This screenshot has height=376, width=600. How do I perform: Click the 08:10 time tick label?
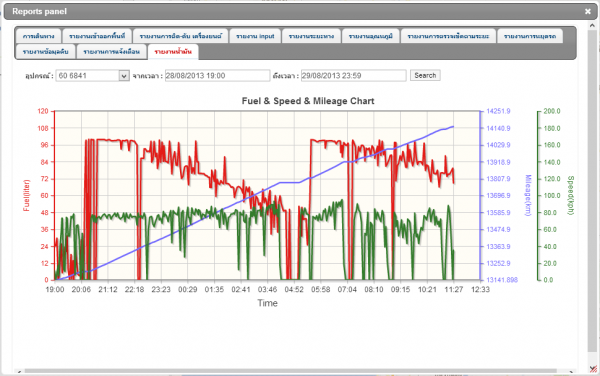374,290
